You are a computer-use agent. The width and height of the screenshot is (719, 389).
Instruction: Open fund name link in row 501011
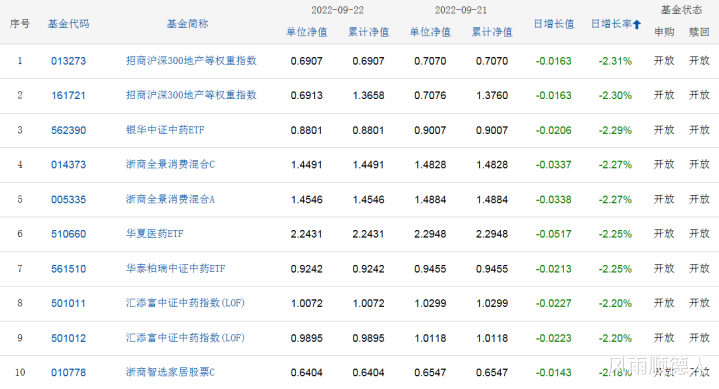coord(185,303)
